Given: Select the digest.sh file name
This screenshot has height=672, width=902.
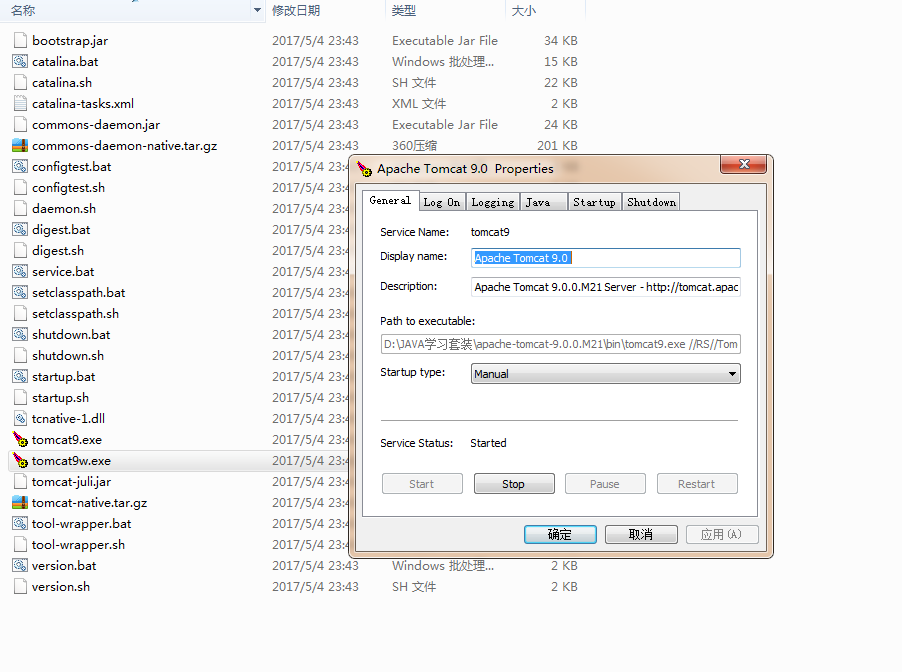Looking at the screenshot, I should tap(58, 251).
